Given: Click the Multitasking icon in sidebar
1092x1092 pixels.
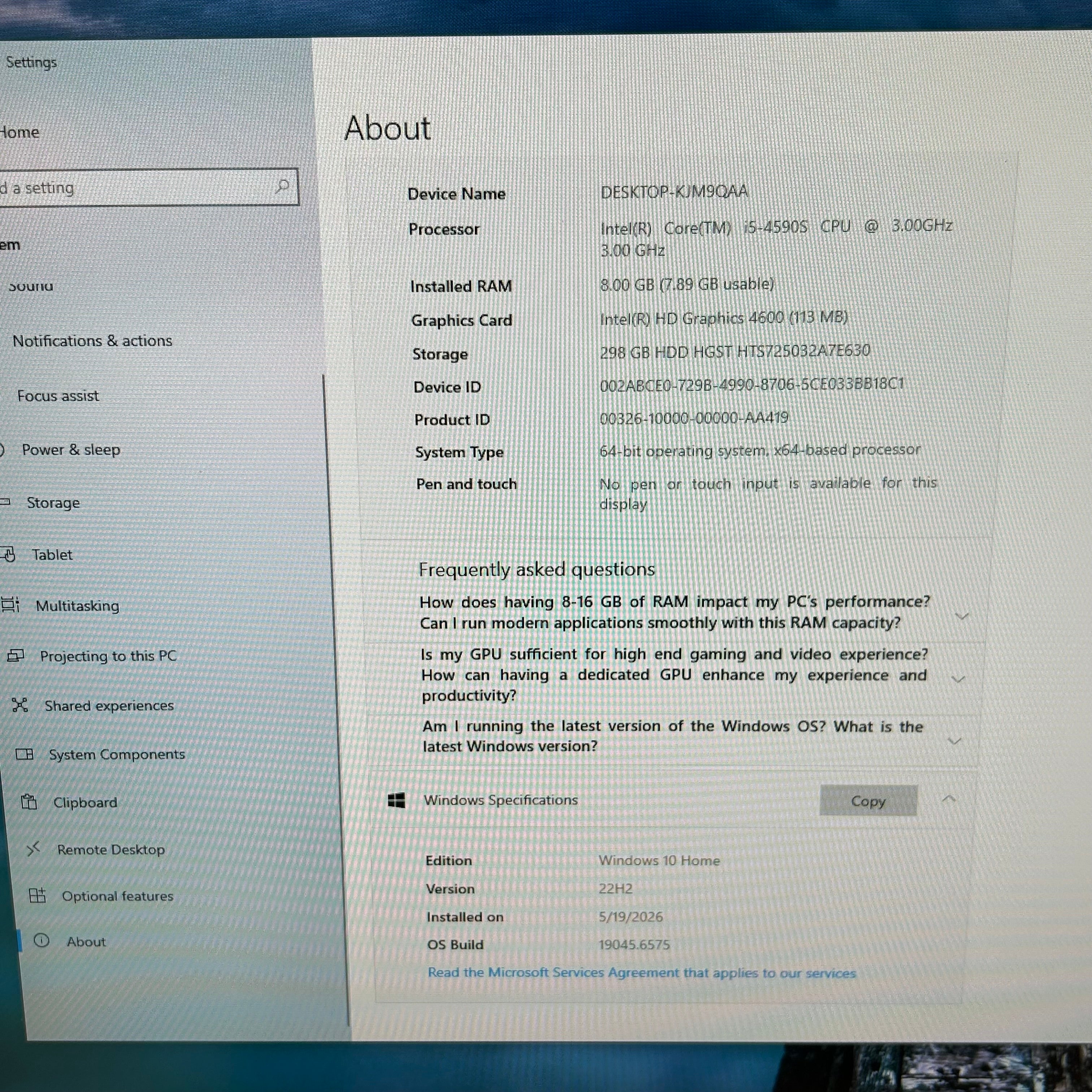Looking at the screenshot, I should pos(11,605).
